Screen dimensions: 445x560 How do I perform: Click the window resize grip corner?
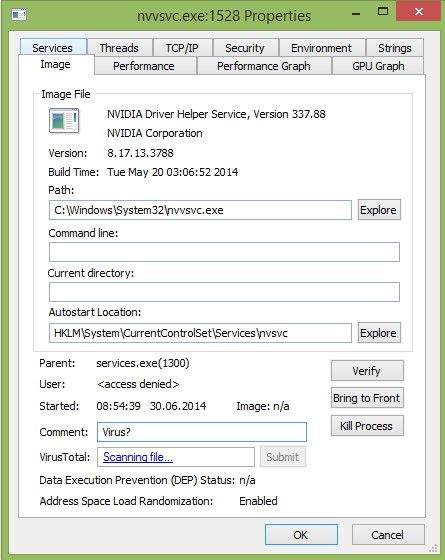coord(433,548)
